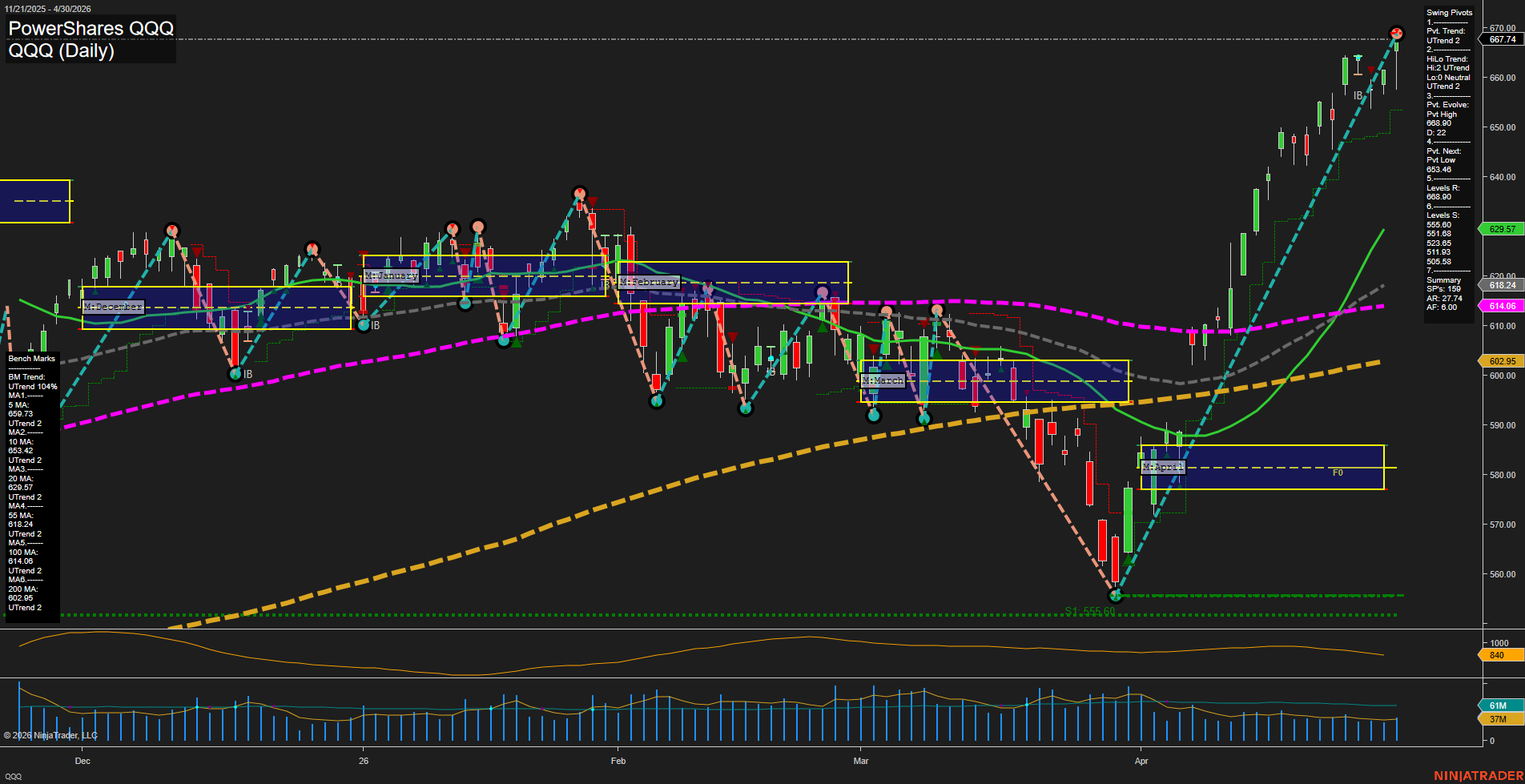Click the 505.58 support level value
This screenshot has height=784, width=1525.
pos(1438,262)
